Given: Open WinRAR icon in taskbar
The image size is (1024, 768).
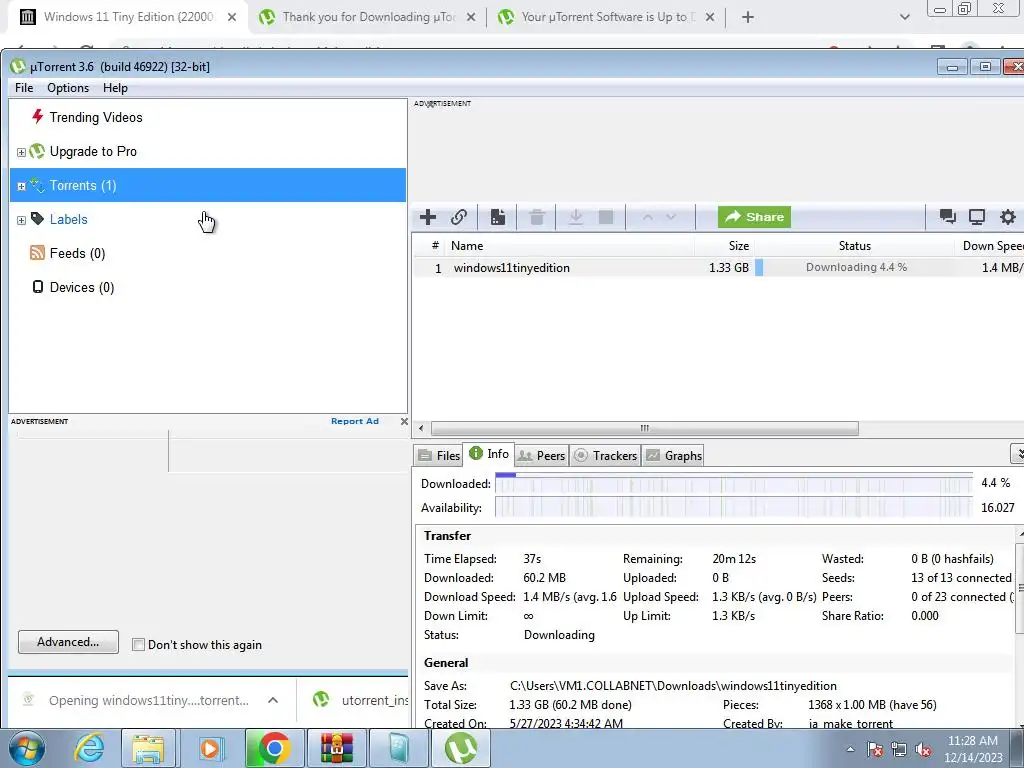Looking at the screenshot, I should point(336,748).
